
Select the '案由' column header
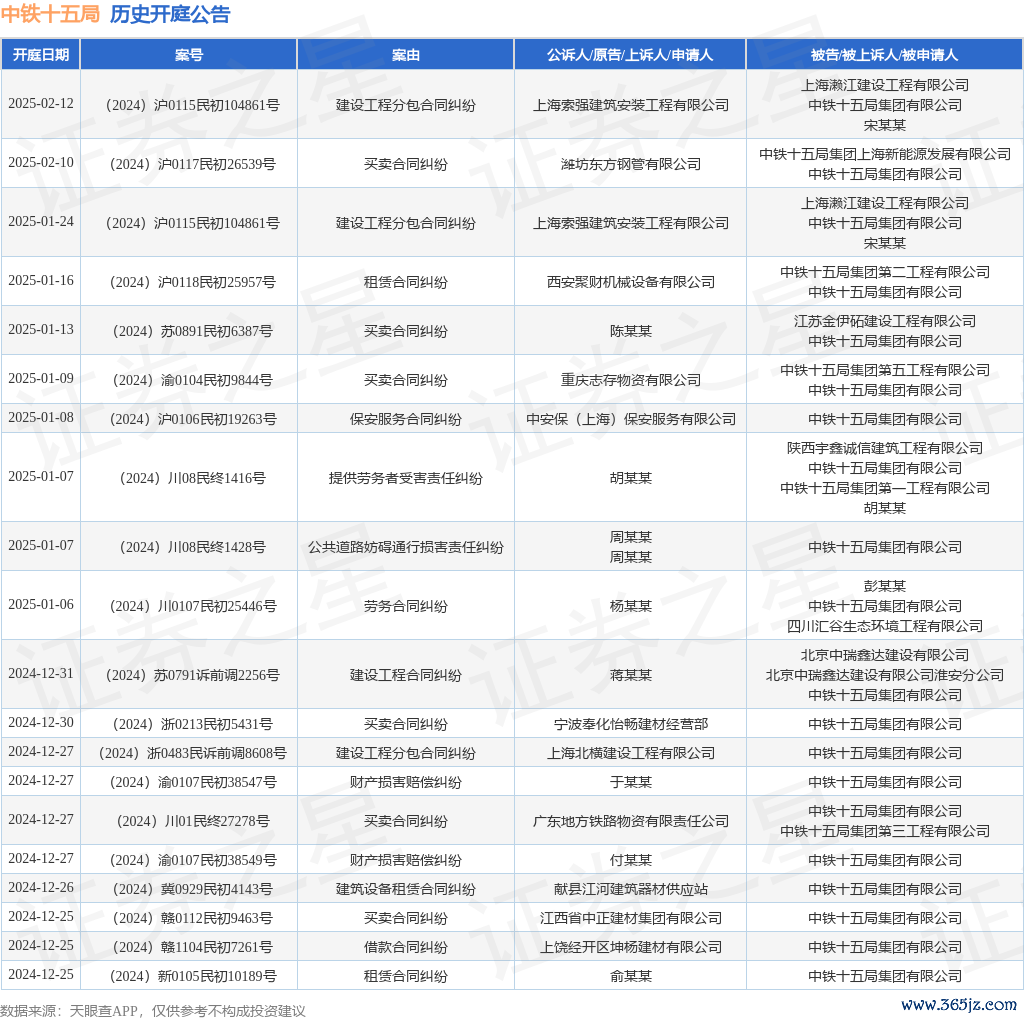(x=406, y=55)
